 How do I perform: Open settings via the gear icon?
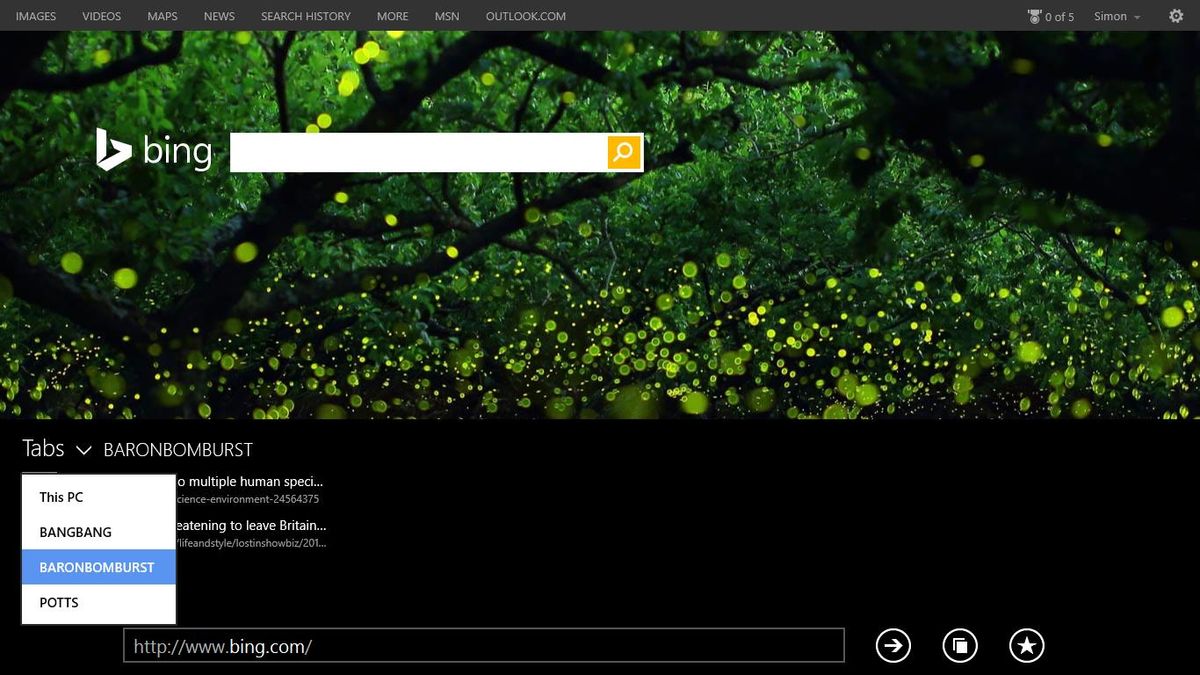click(1175, 16)
